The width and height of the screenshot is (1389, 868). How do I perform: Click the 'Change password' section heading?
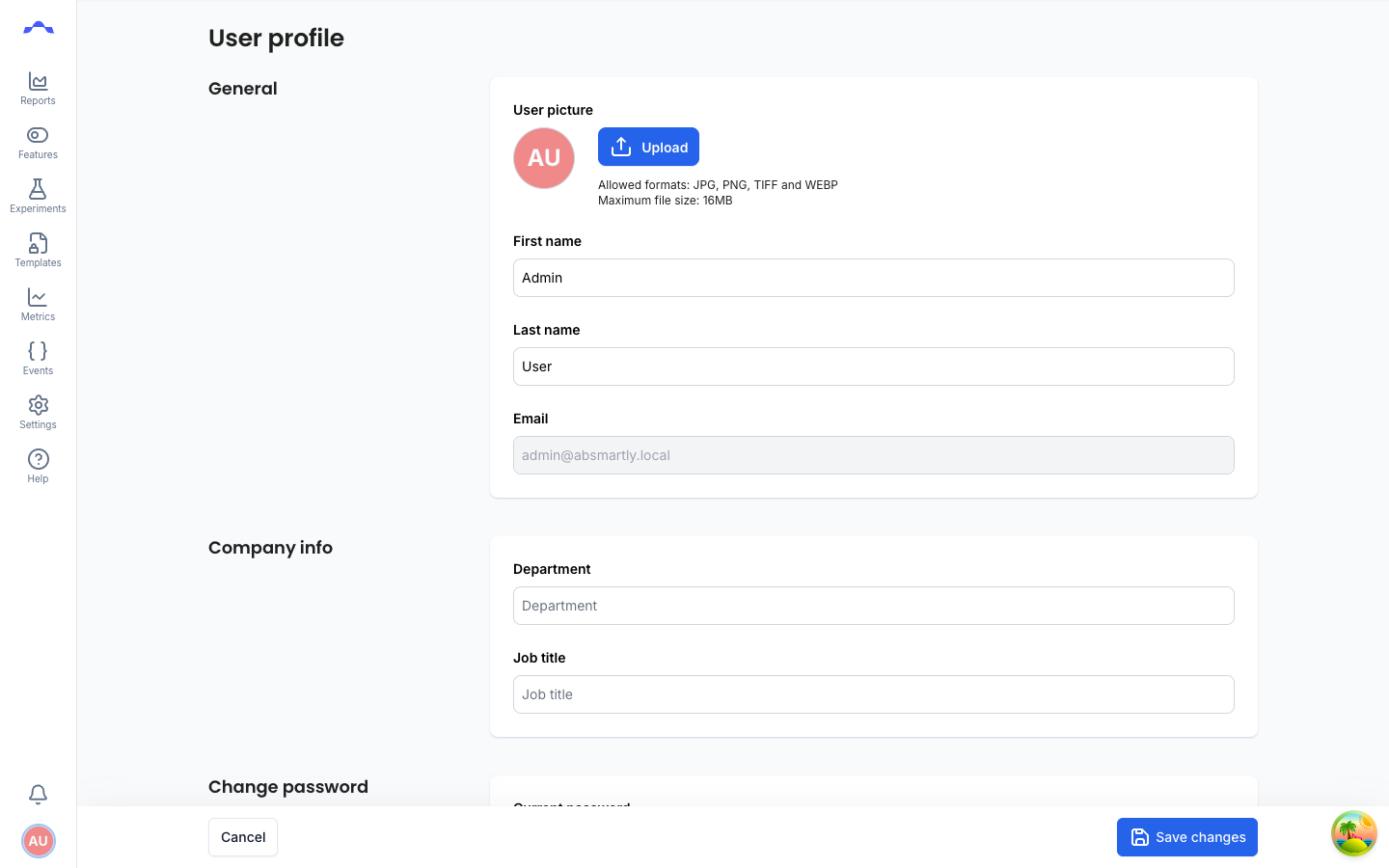[288, 787]
